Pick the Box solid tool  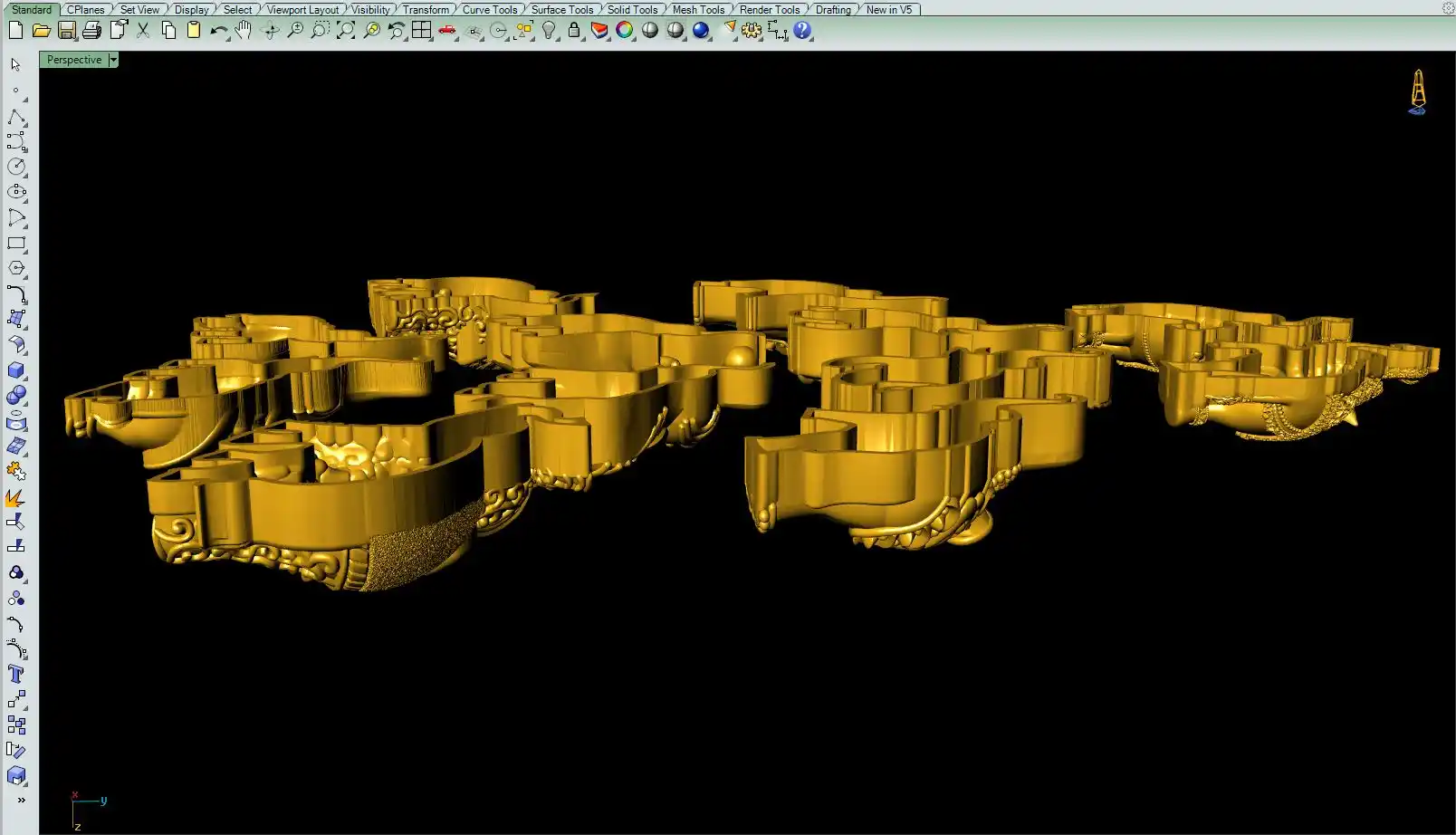click(x=16, y=370)
